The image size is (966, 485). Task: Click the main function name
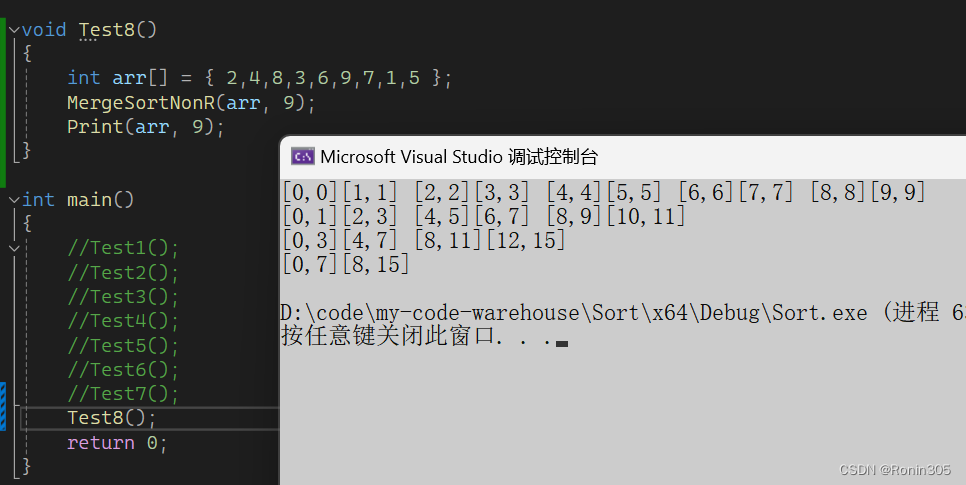point(89,200)
